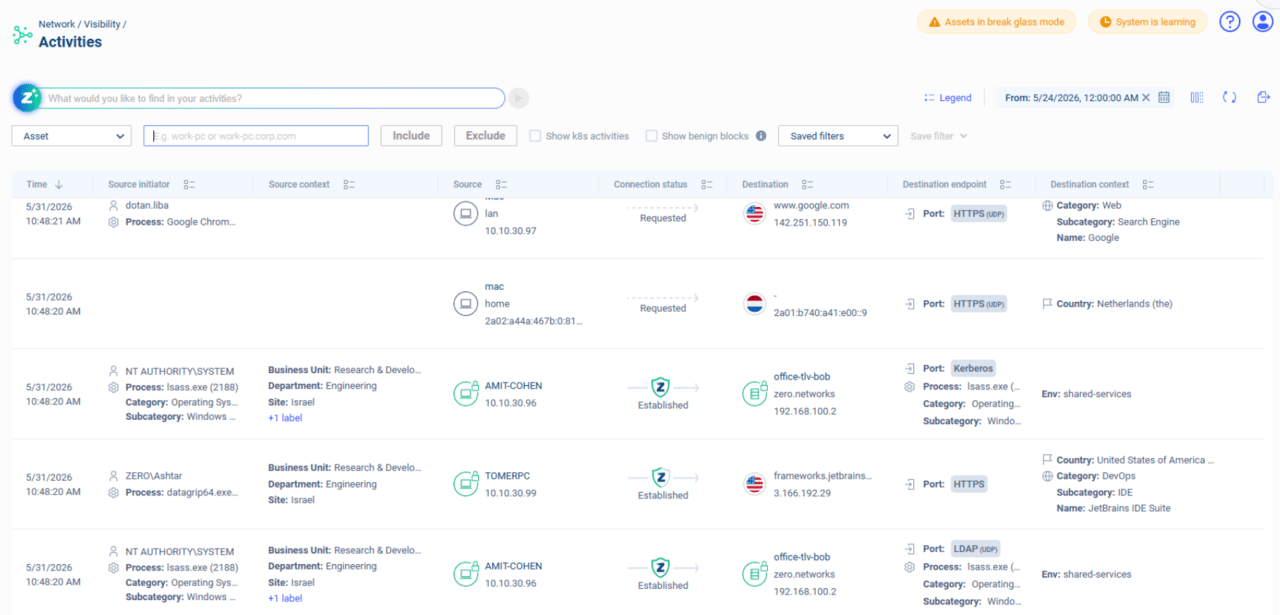Click the US flag for www.google.com
The height and width of the screenshot is (615, 1280).
click(x=755, y=213)
